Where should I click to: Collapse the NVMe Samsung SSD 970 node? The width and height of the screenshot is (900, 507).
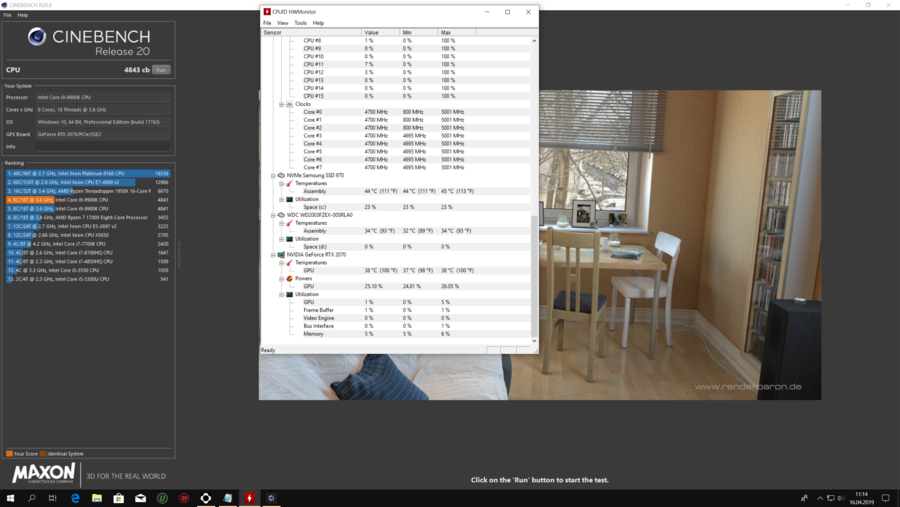tap(273, 175)
